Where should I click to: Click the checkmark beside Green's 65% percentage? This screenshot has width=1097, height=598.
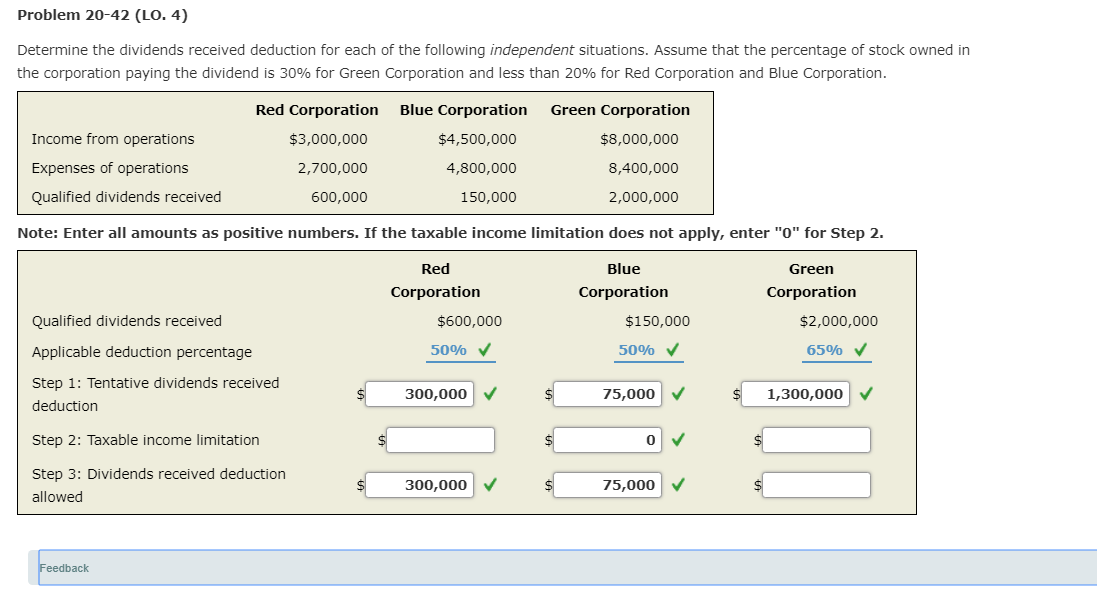click(862, 349)
